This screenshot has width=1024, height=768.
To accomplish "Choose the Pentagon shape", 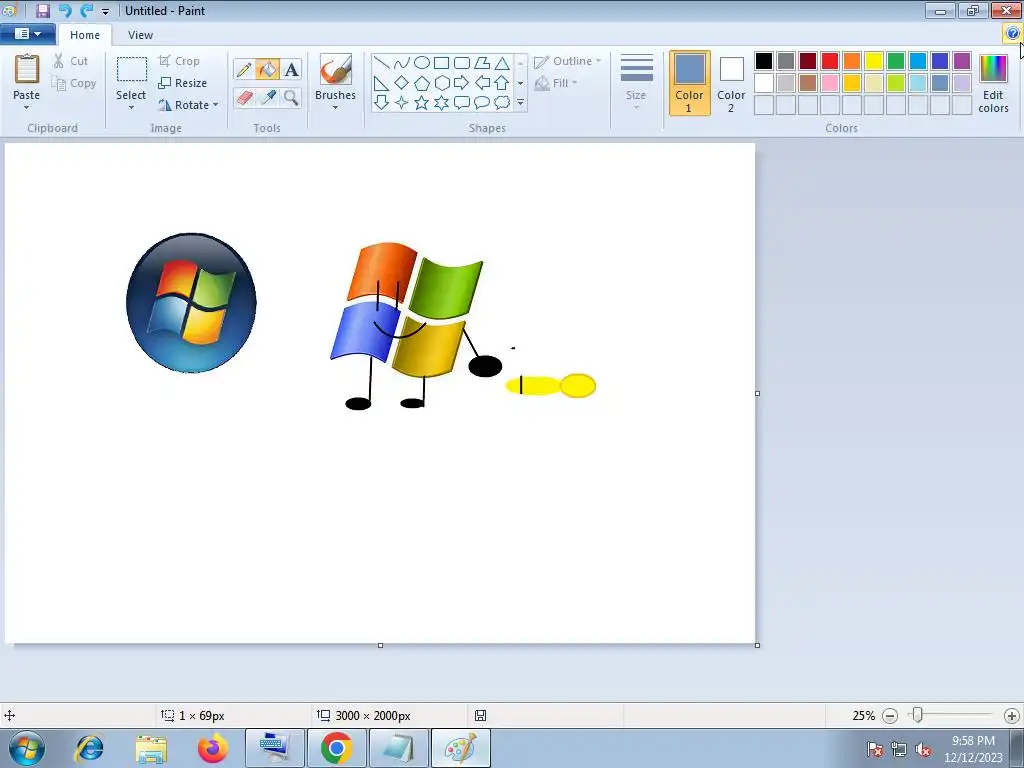I will point(422,83).
